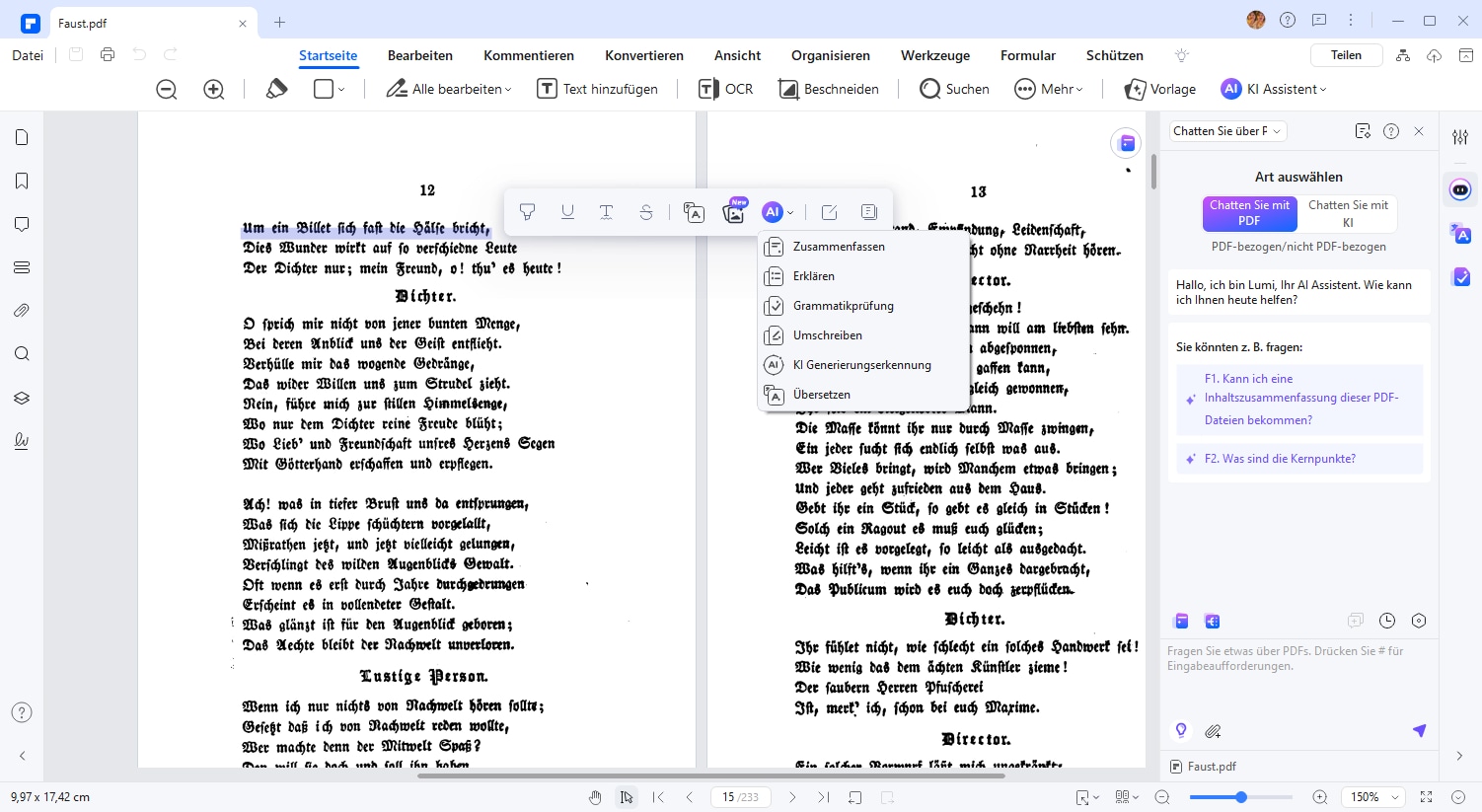Open the attachments panel in left sidebar
The height and width of the screenshot is (812, 1482).
(x=22, y=311)
